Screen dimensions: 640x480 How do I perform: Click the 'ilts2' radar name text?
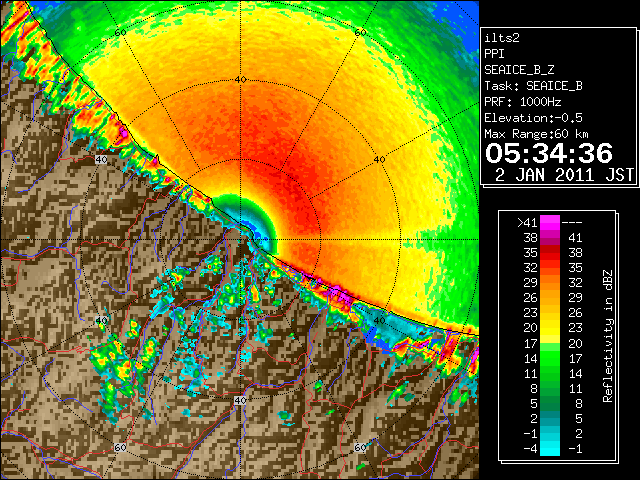pos(502,38)
